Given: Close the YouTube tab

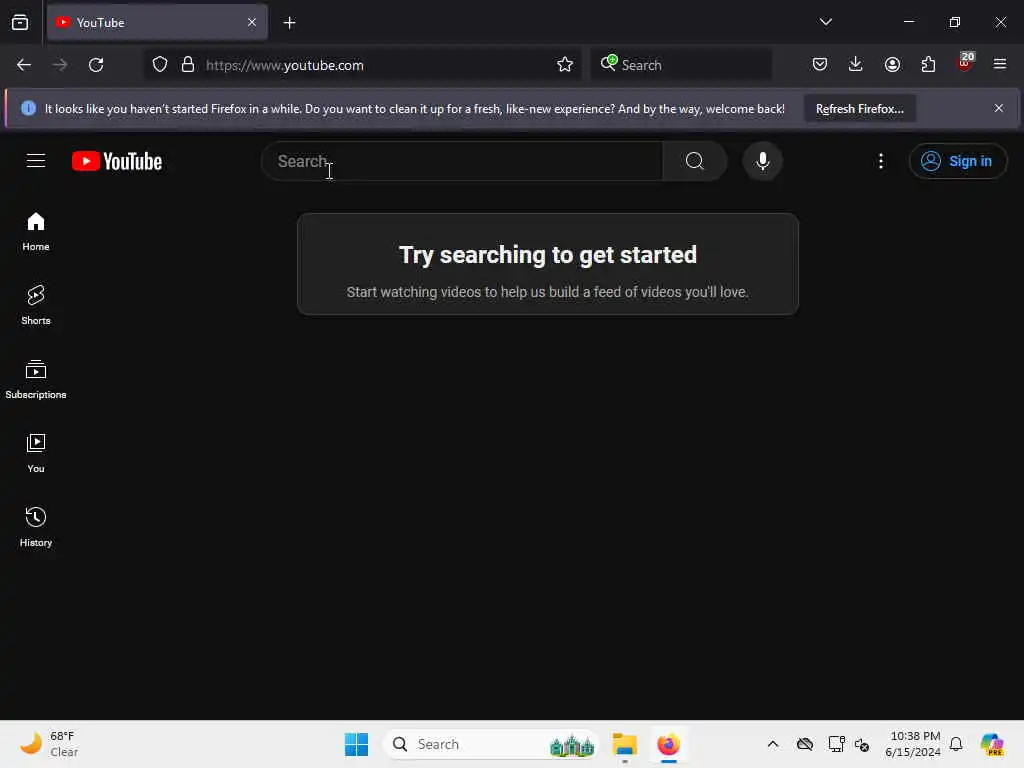Looking at the screenshot, I should click(252, 22).
